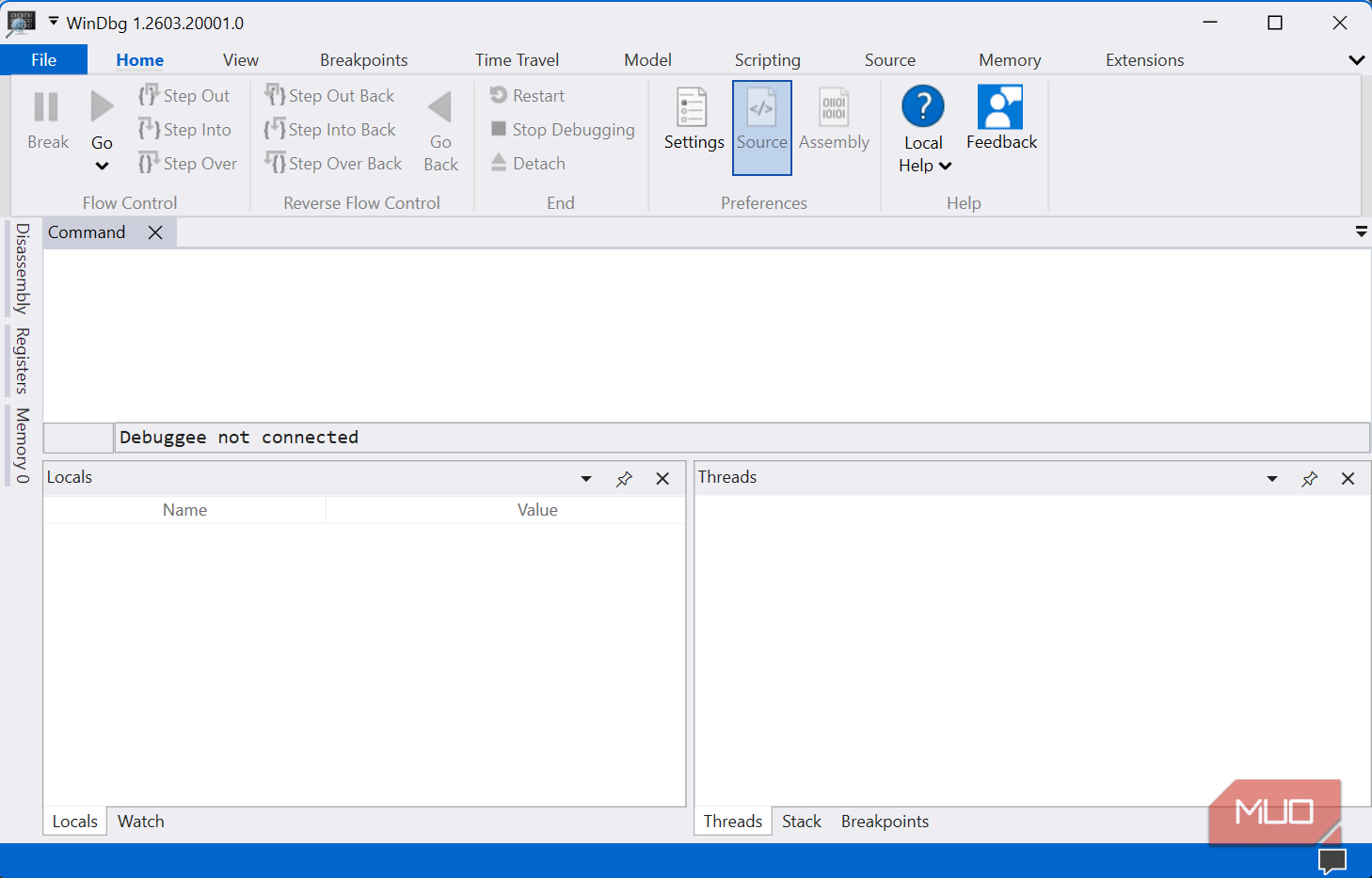The height and width of the screenshot is (878, 1372).
Task: Click Step Over in Flow Control
Action: coord(188,163)
